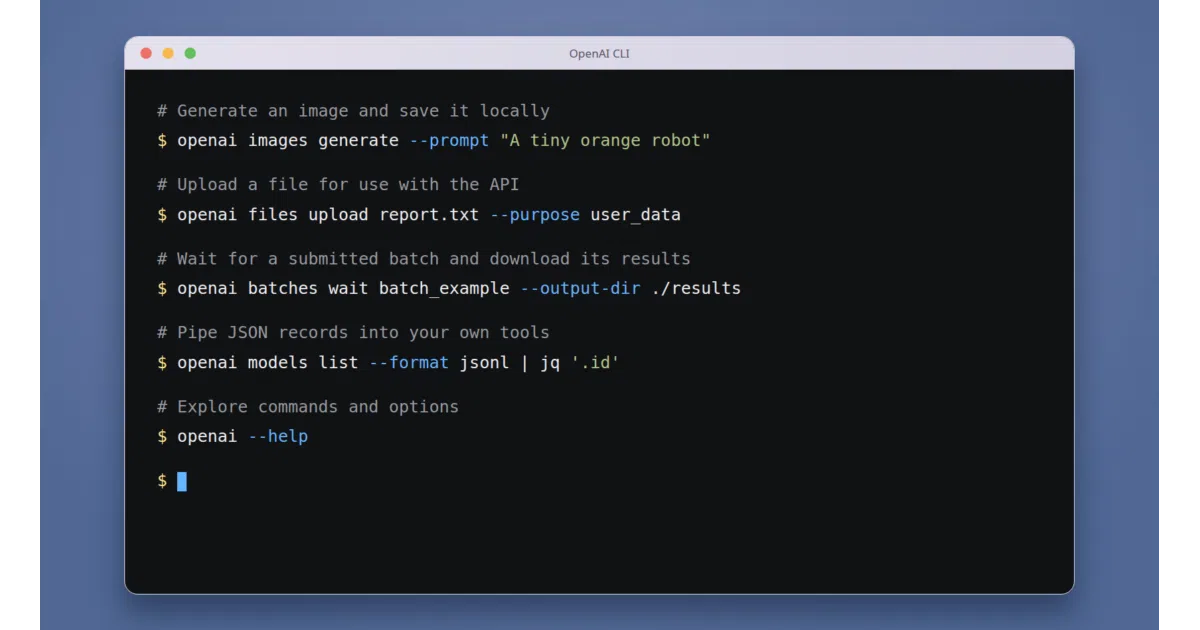Click the blue cursor block on the empty prompt
This screenshot has height=630, width=1200.
pyautogui.click(x=182, y=481)
